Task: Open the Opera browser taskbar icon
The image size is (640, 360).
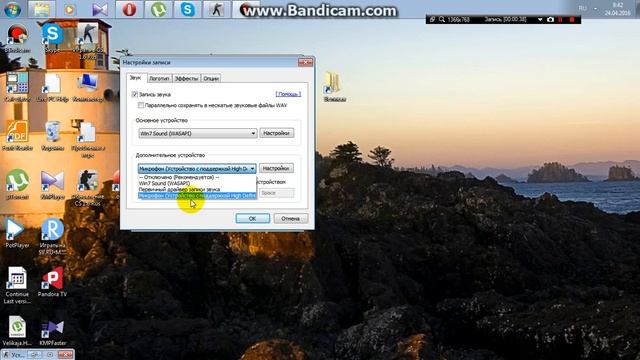Action: pyautogui.click(x=129, y=9)
